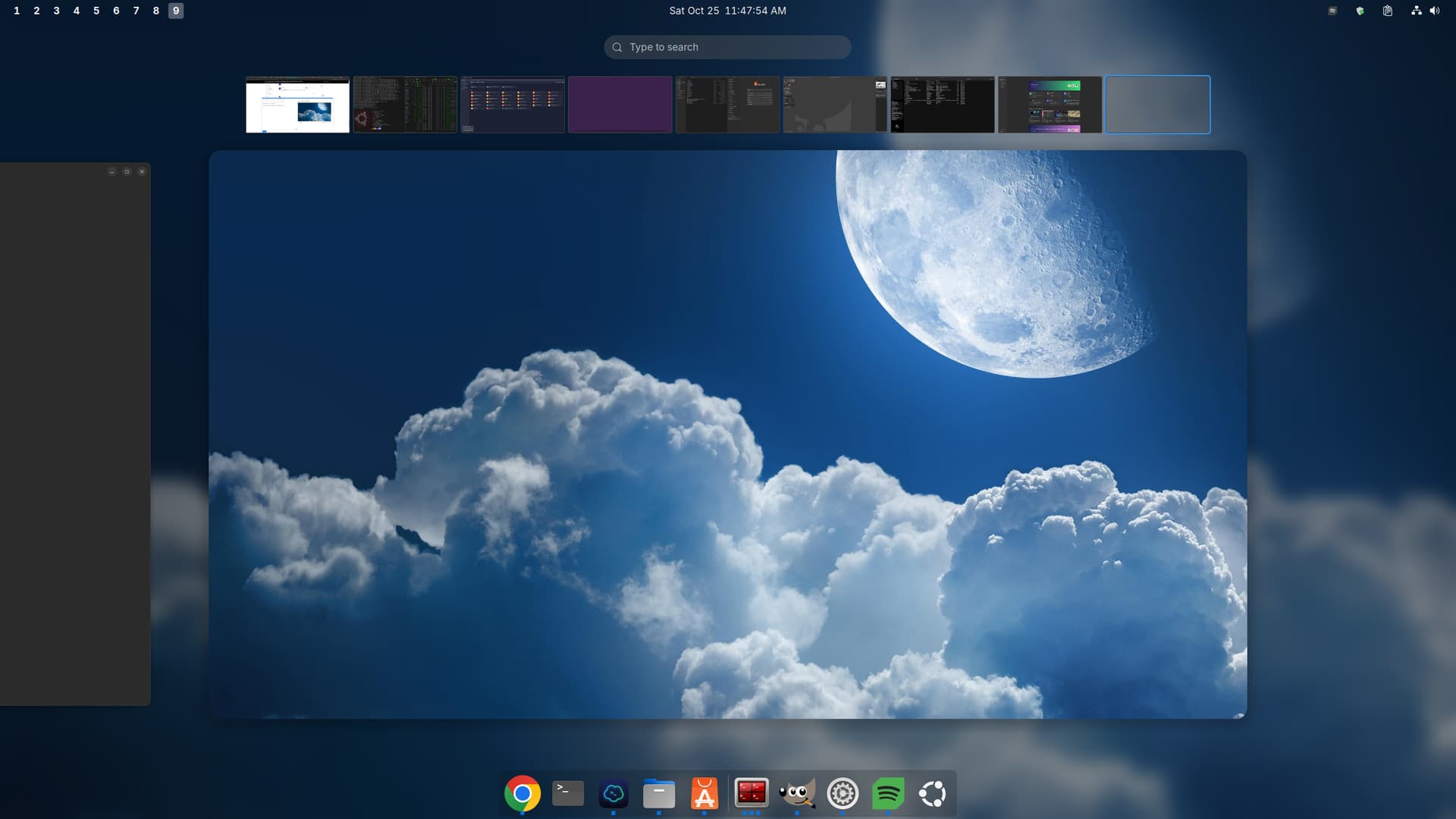
Task: Switch to workspace 5 in top bar
Action: pyautogui.click(x=96, y=11)
